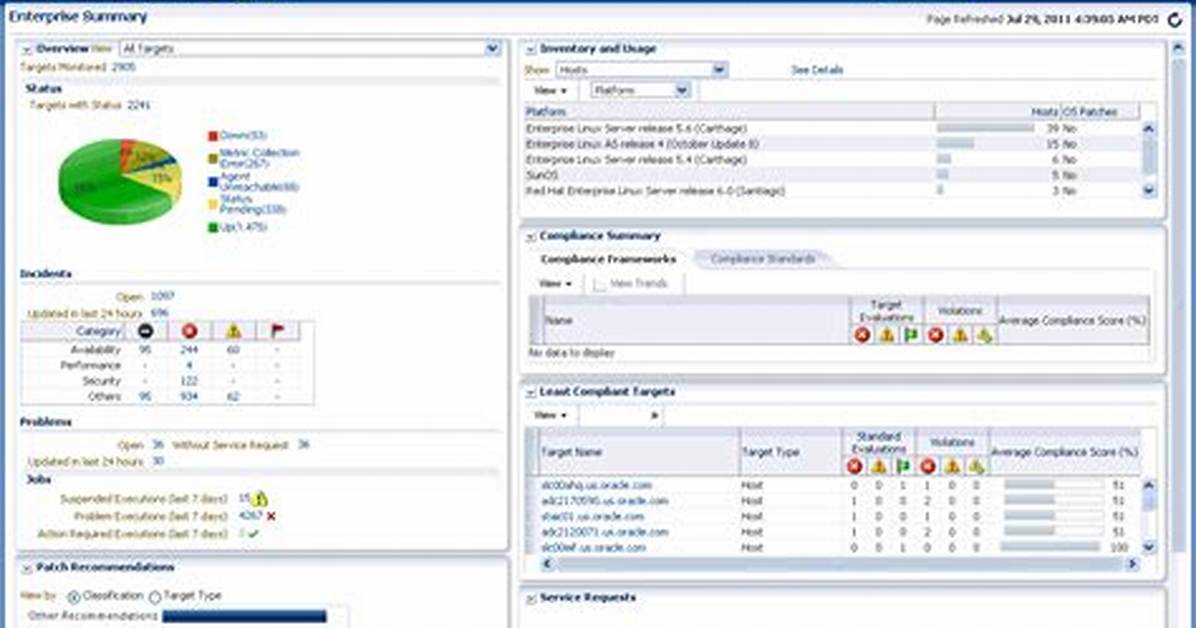
Task: Click the Suspended Executions warning icon
Action: click(260, 499)
